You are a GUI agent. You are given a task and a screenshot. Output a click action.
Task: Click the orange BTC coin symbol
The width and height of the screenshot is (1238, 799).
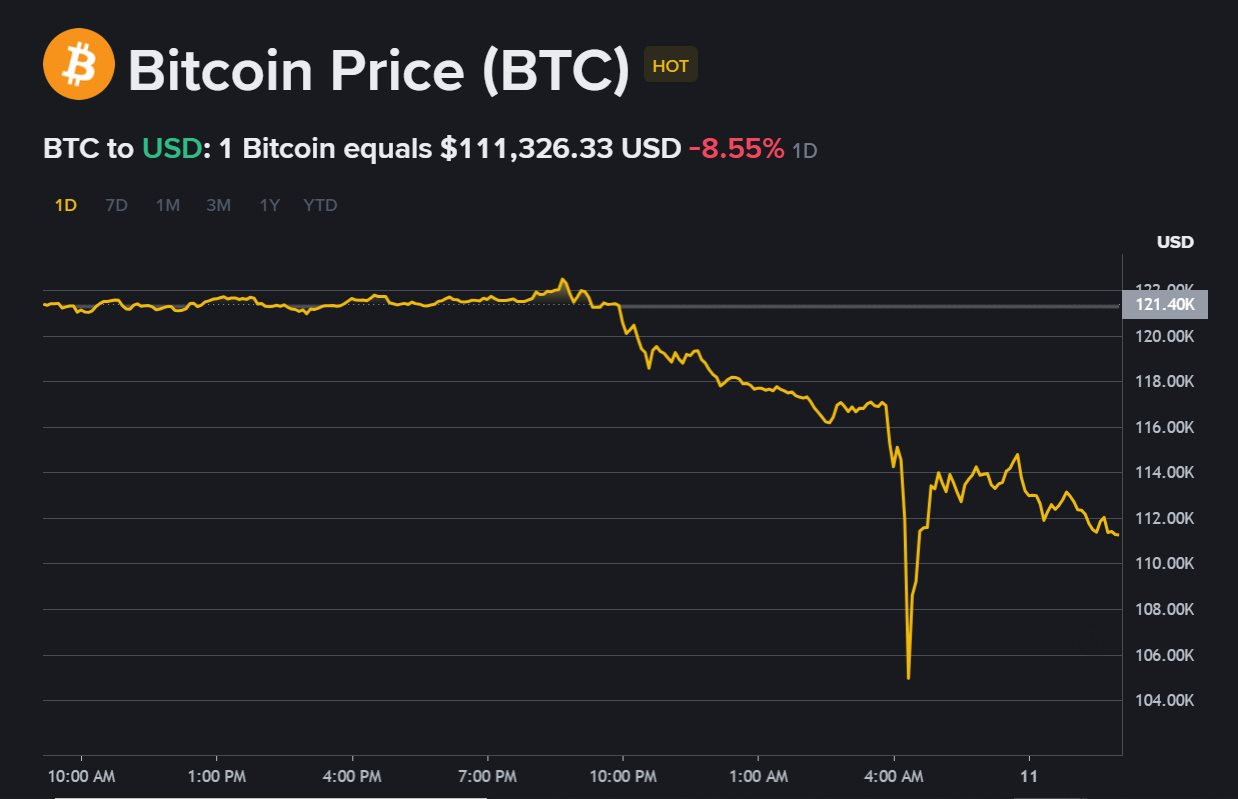coord(78,66)
